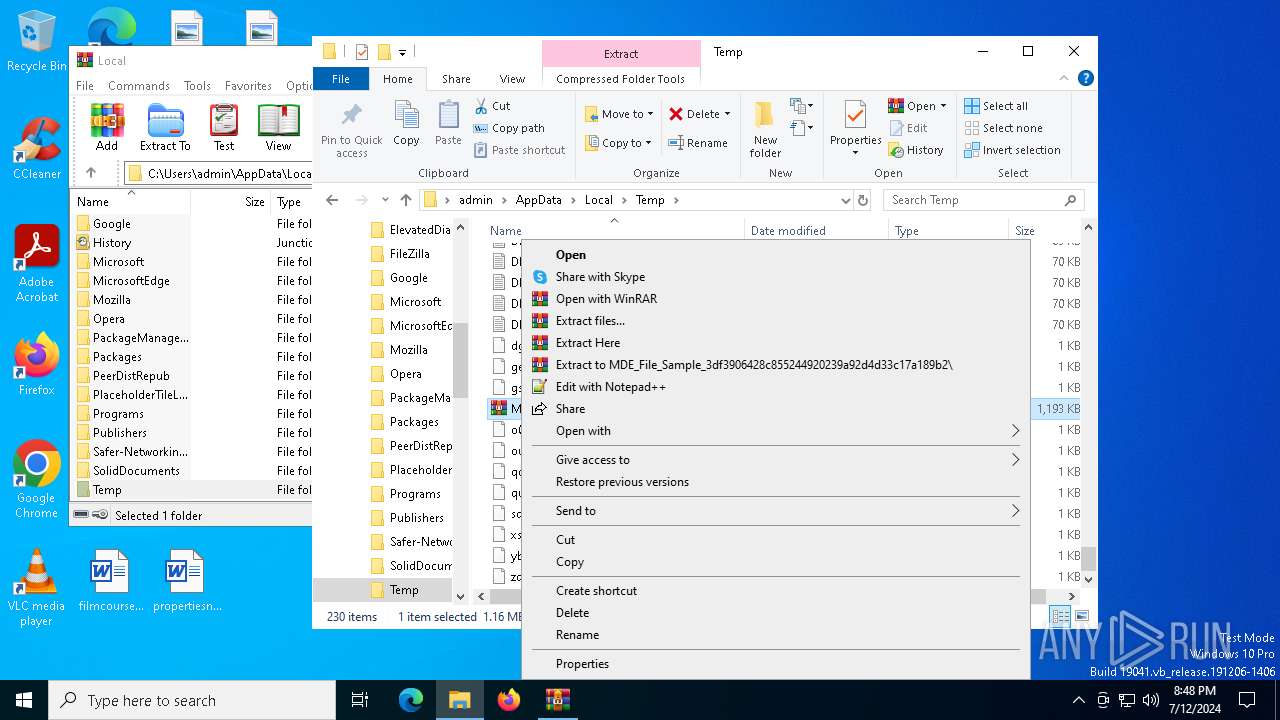
Task: Collapse the ribbon with the chevron
Action: tap(1065, 78)
